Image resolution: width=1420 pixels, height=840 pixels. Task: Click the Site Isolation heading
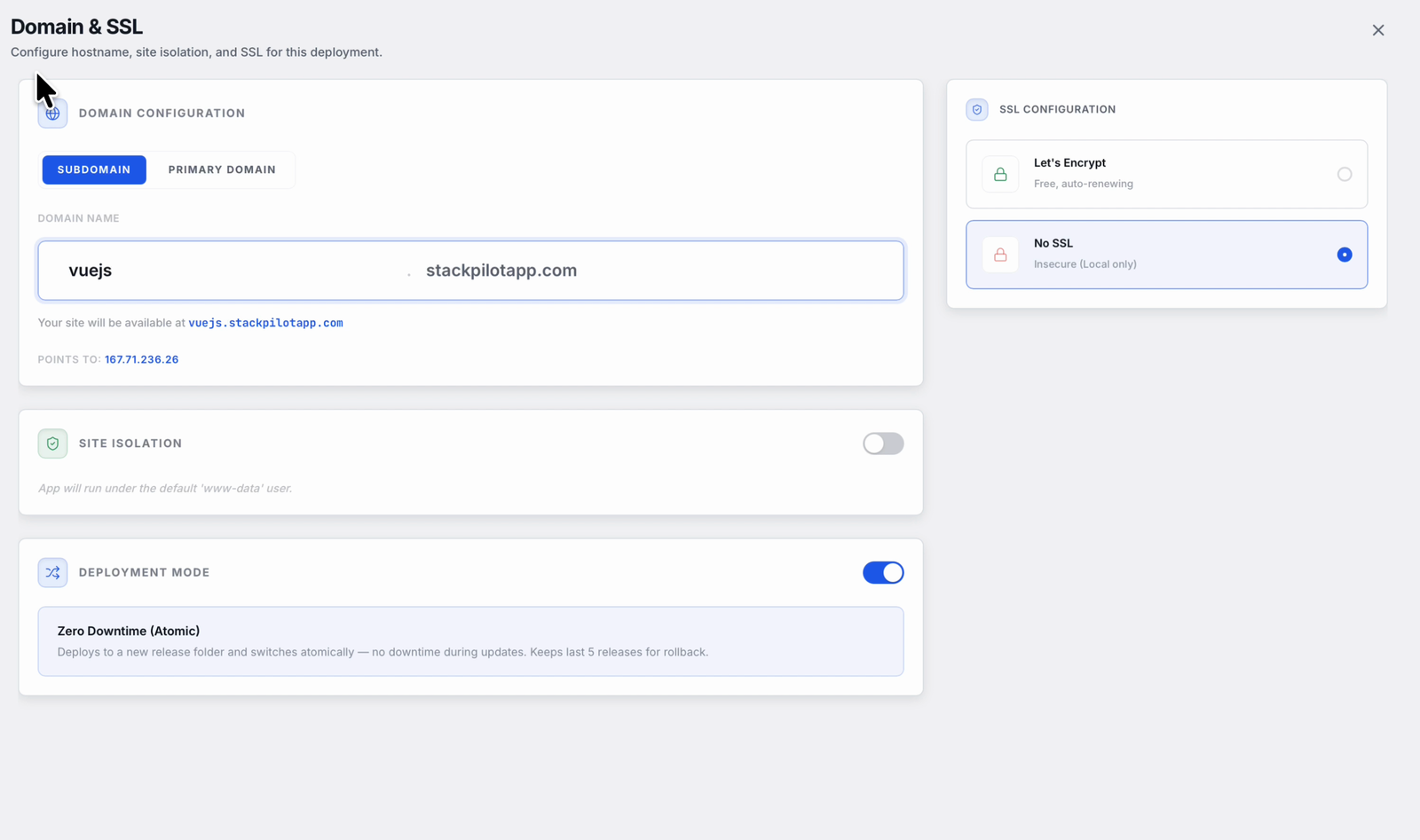[x=130, y=444]
